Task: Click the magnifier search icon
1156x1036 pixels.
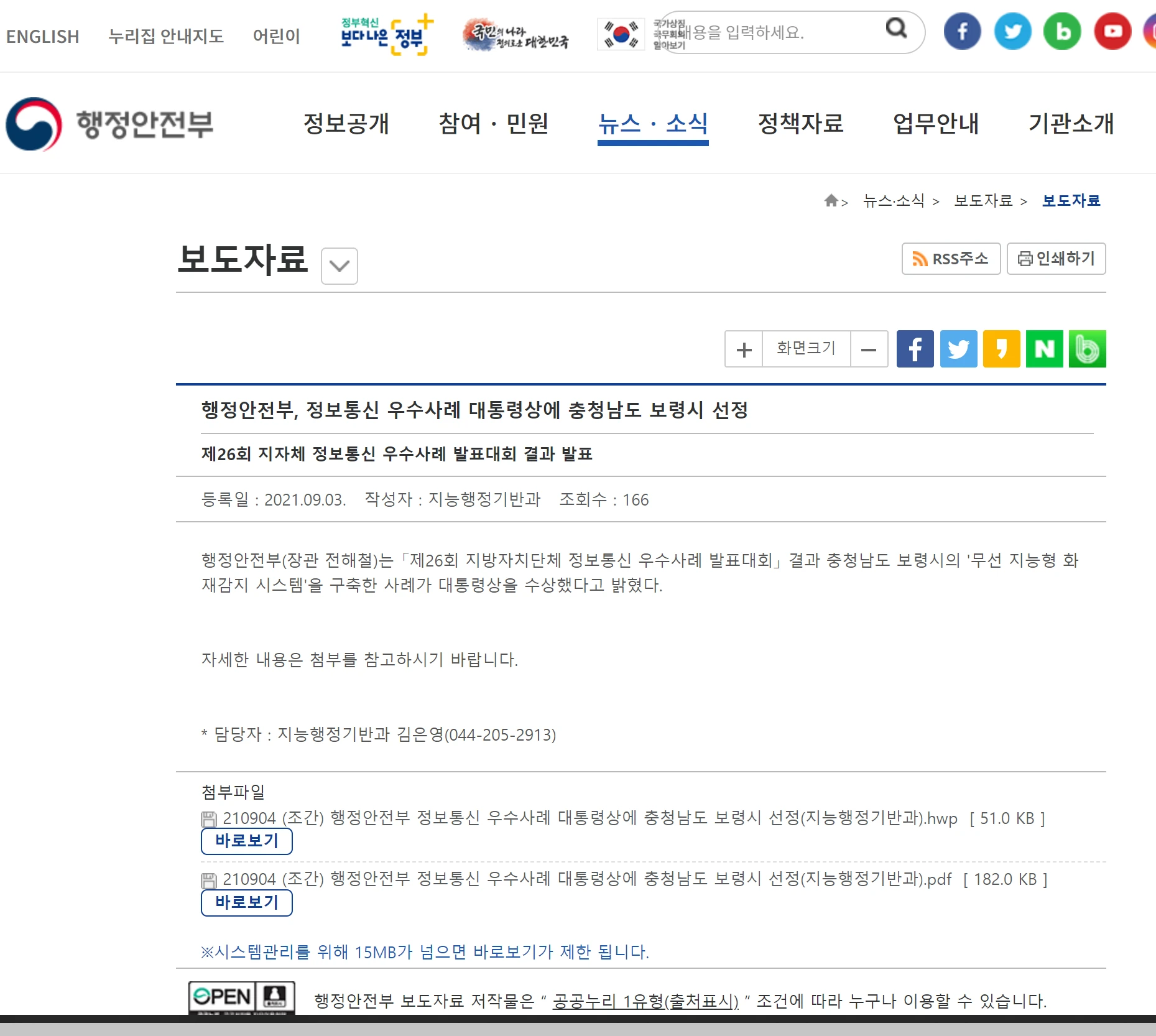Action: [x=896, y=28]
